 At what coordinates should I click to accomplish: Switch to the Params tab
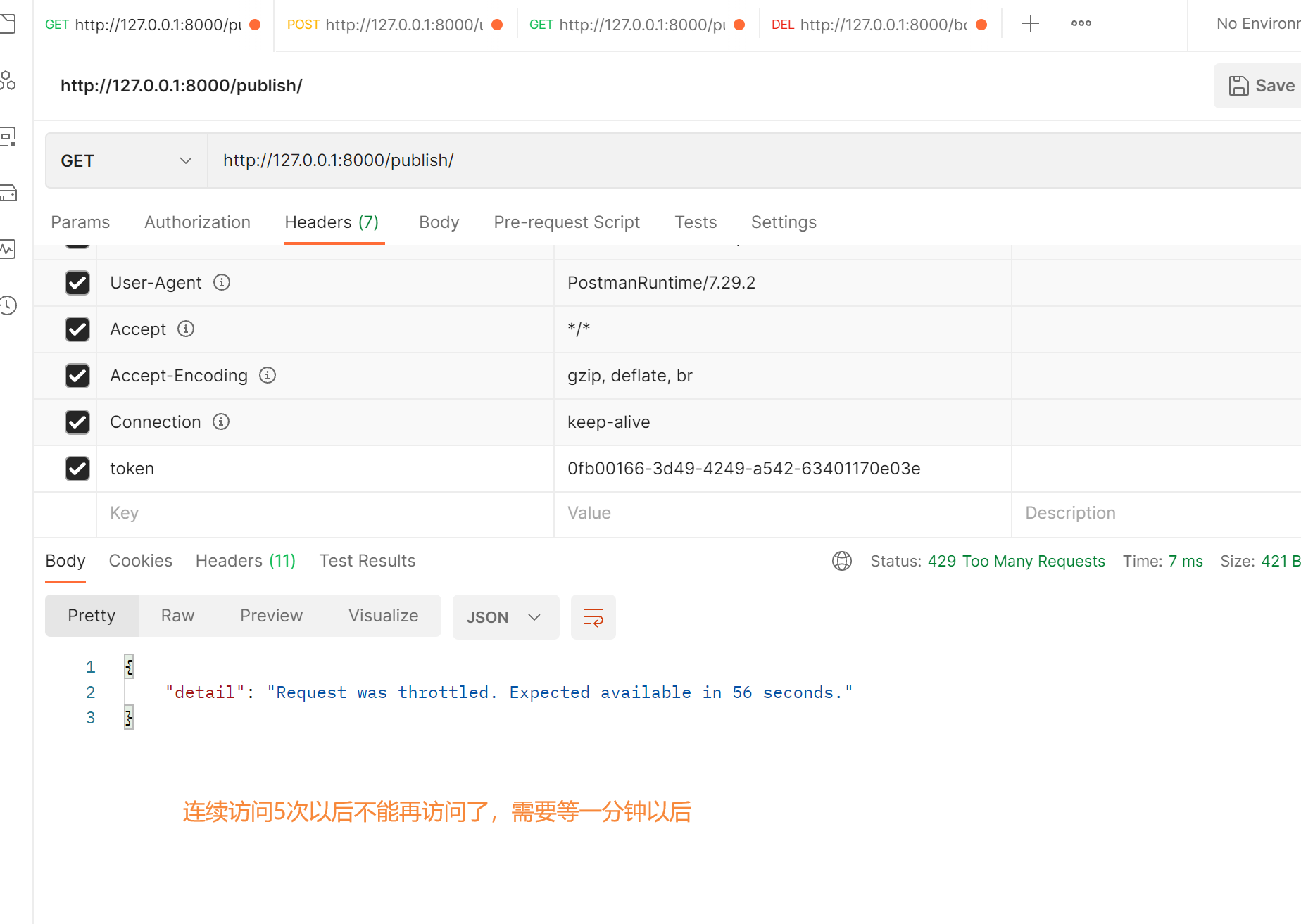click(x=80, y=222)
